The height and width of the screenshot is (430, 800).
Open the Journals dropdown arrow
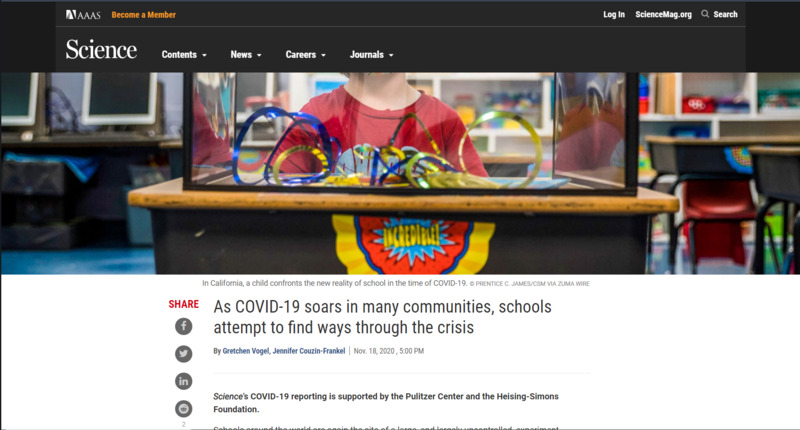pos(391,55)
